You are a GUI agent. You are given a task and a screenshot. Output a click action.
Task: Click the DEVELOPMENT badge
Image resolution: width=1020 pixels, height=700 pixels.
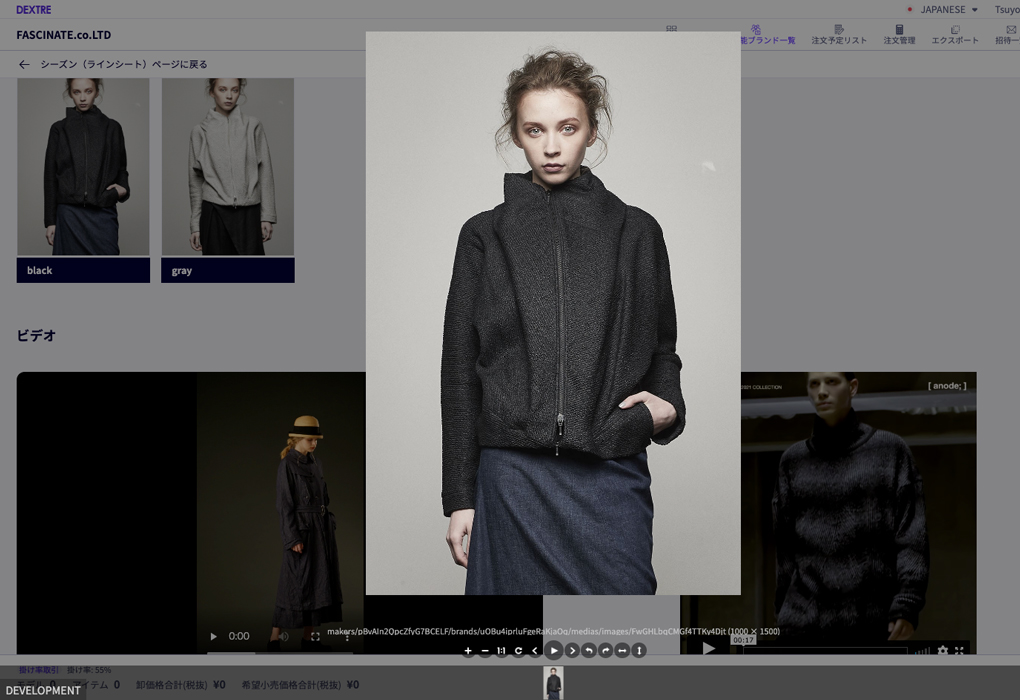point(43,690)
